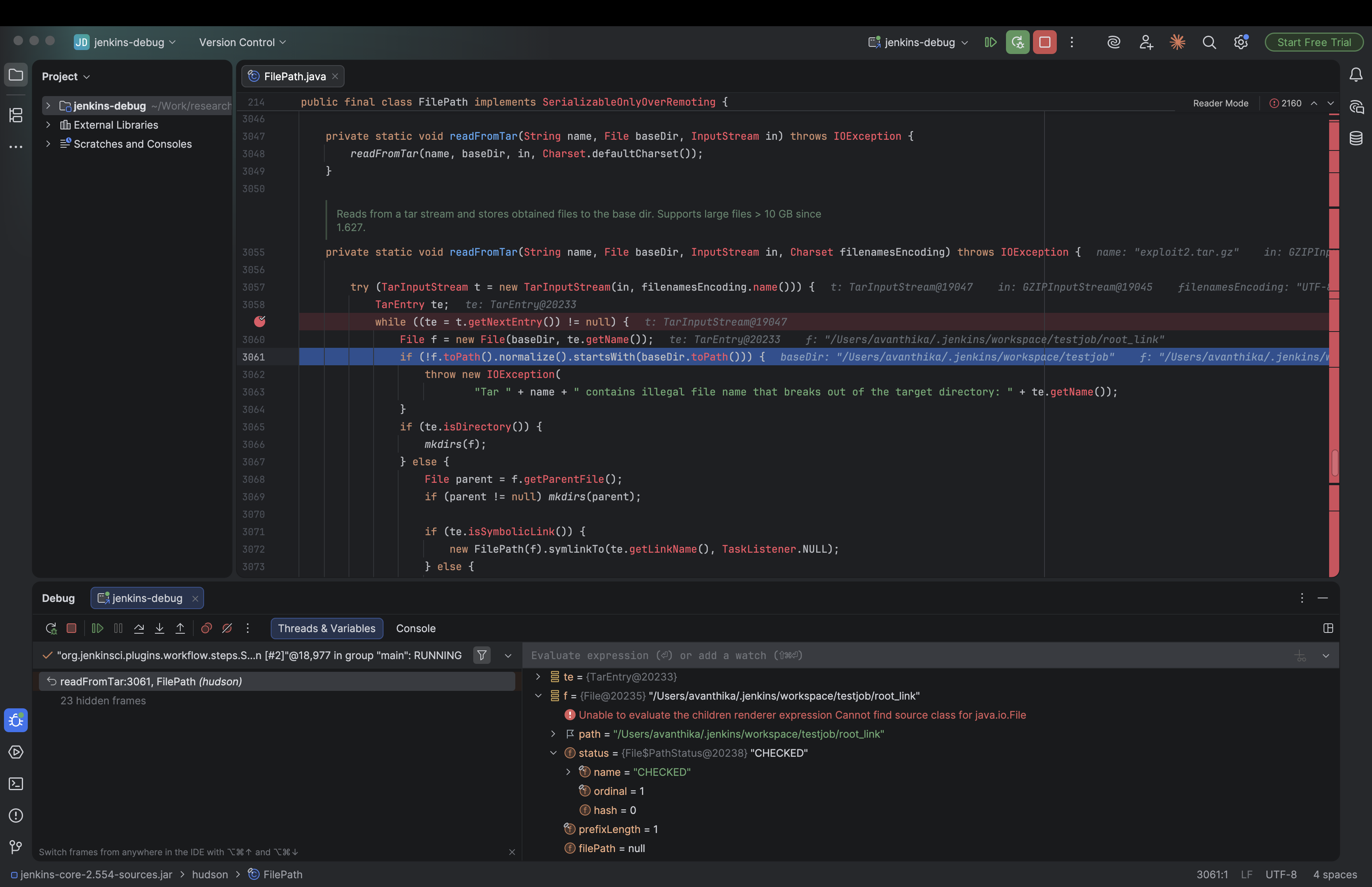Open the Problems tool window icon

(x=15, y=816)
